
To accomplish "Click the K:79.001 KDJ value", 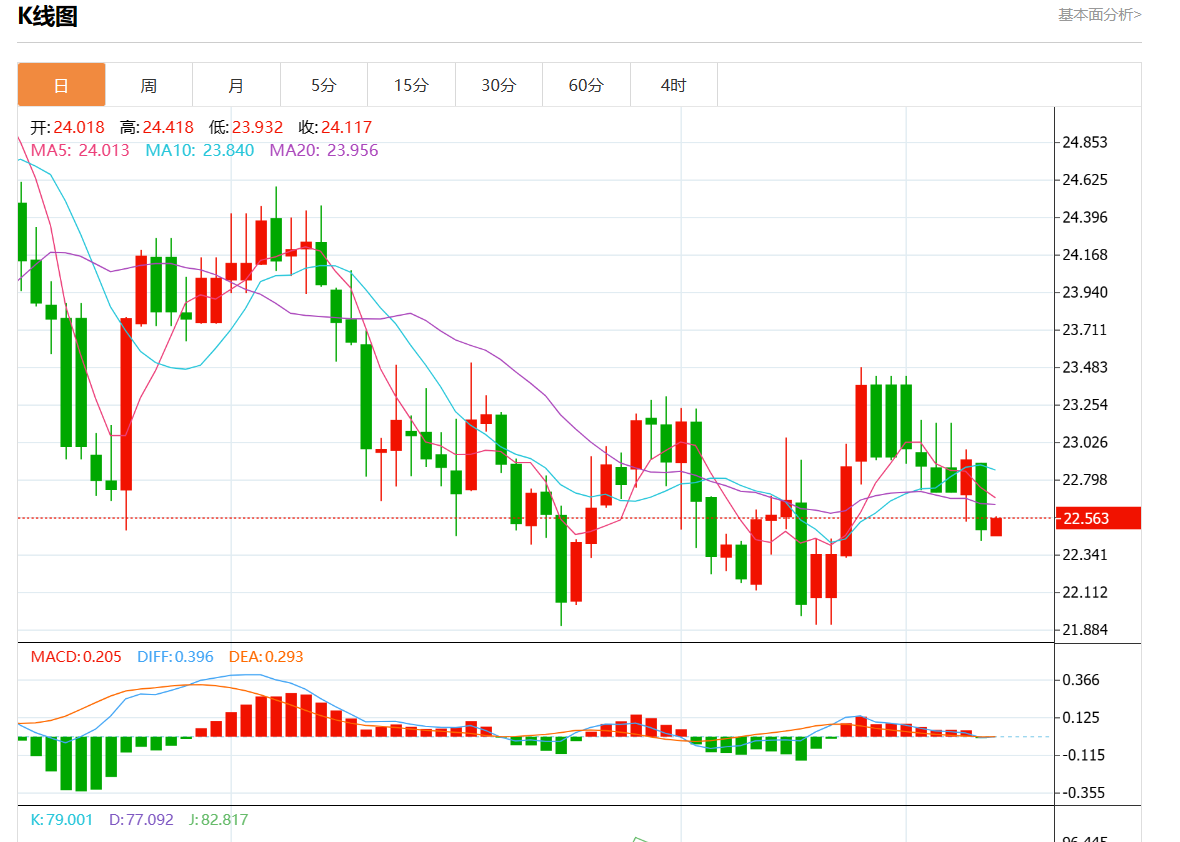I will 62,819.
